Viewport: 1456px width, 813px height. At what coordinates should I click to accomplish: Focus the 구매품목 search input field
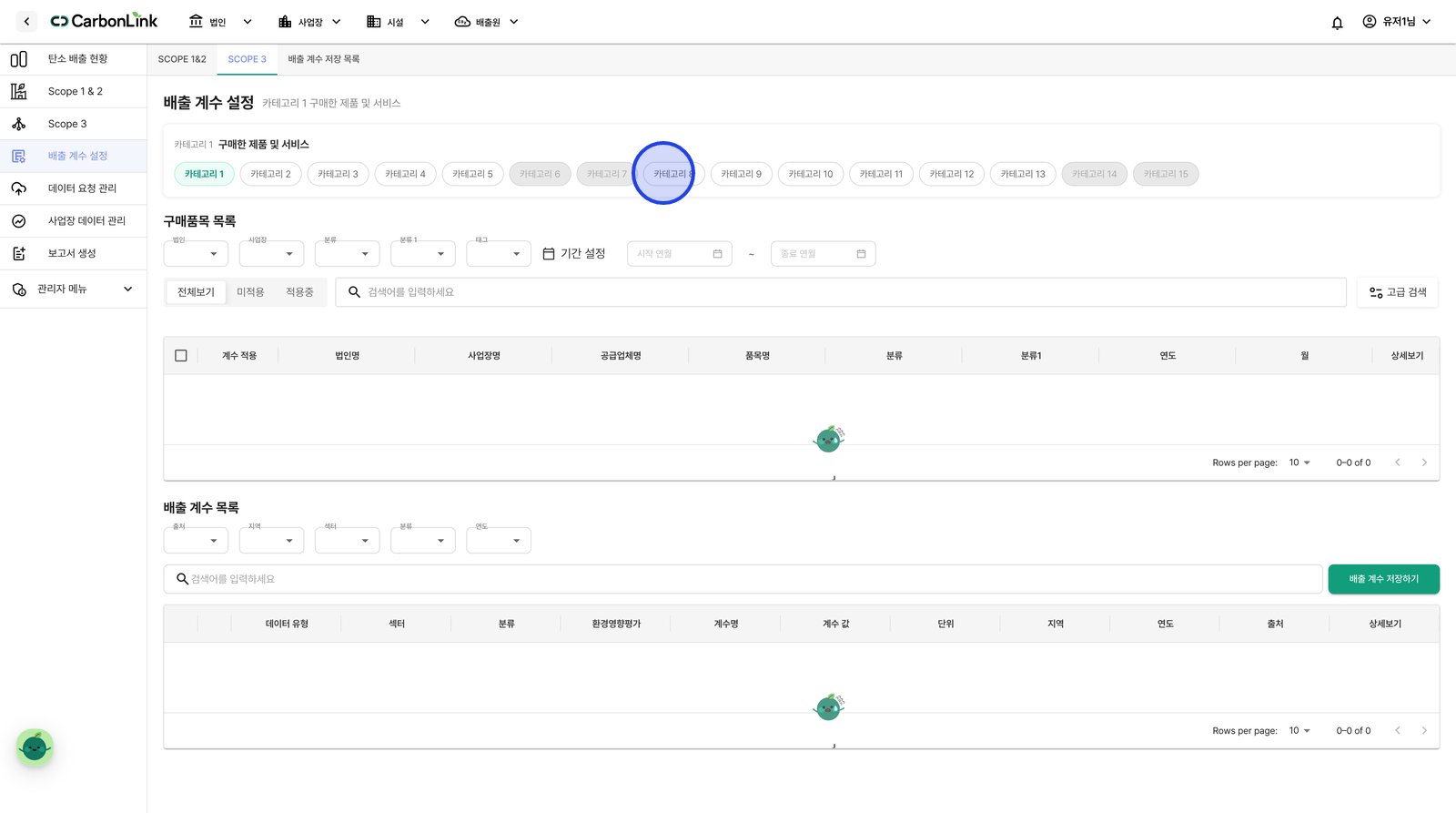point(841,292)
